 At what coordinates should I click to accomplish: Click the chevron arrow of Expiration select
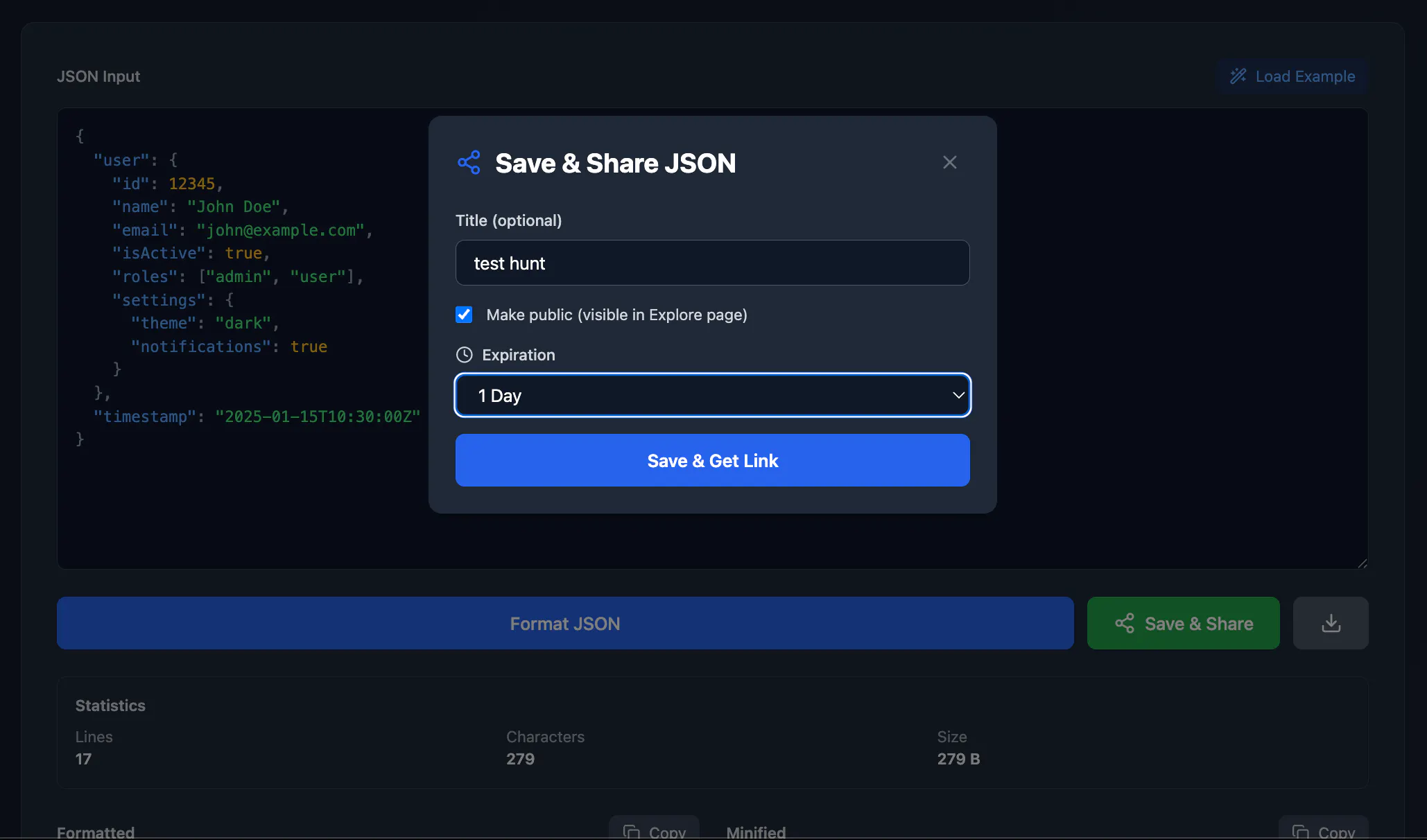tap(958, 396)
